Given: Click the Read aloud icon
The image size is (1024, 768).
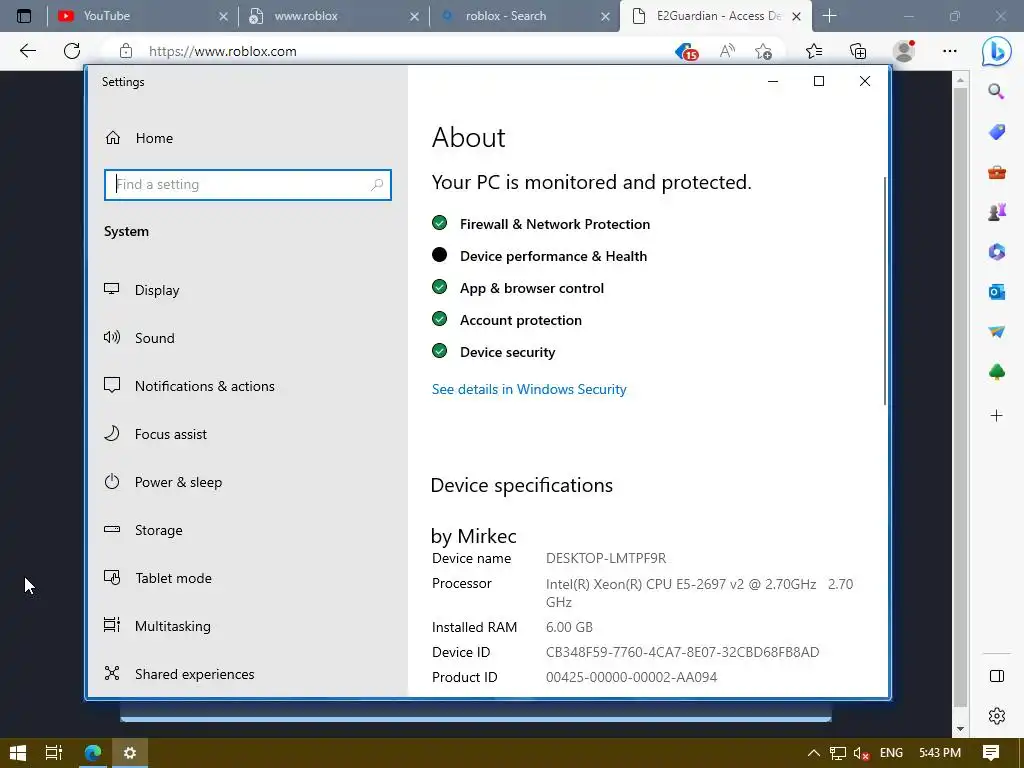Looking at the screenshot, I should coord(727,51).
